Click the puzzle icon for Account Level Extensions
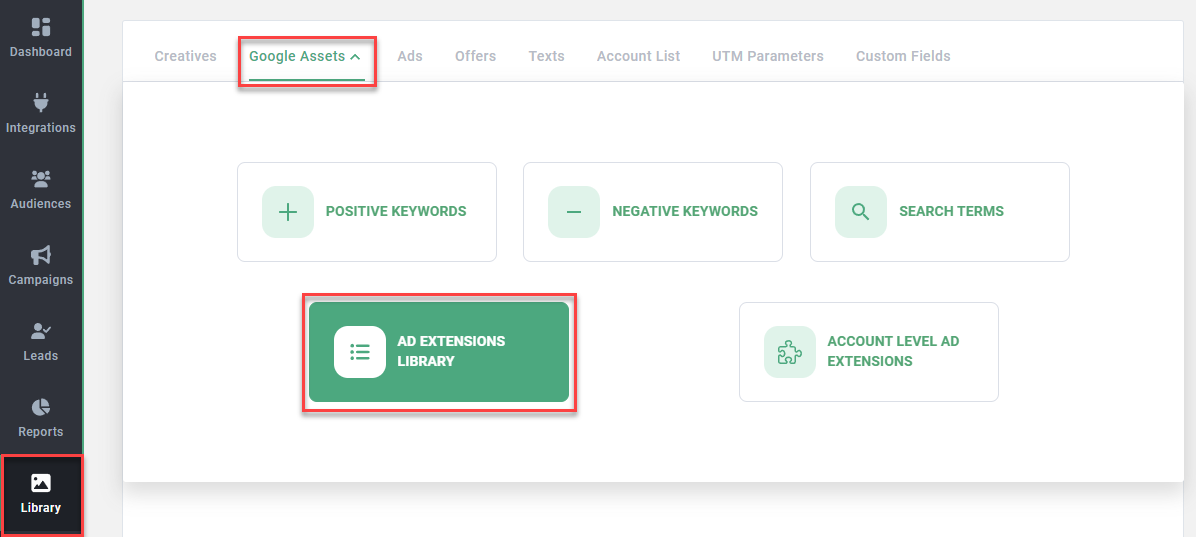Image resolution: width=1196 pixels, height=537 pixels. point(790,352)
